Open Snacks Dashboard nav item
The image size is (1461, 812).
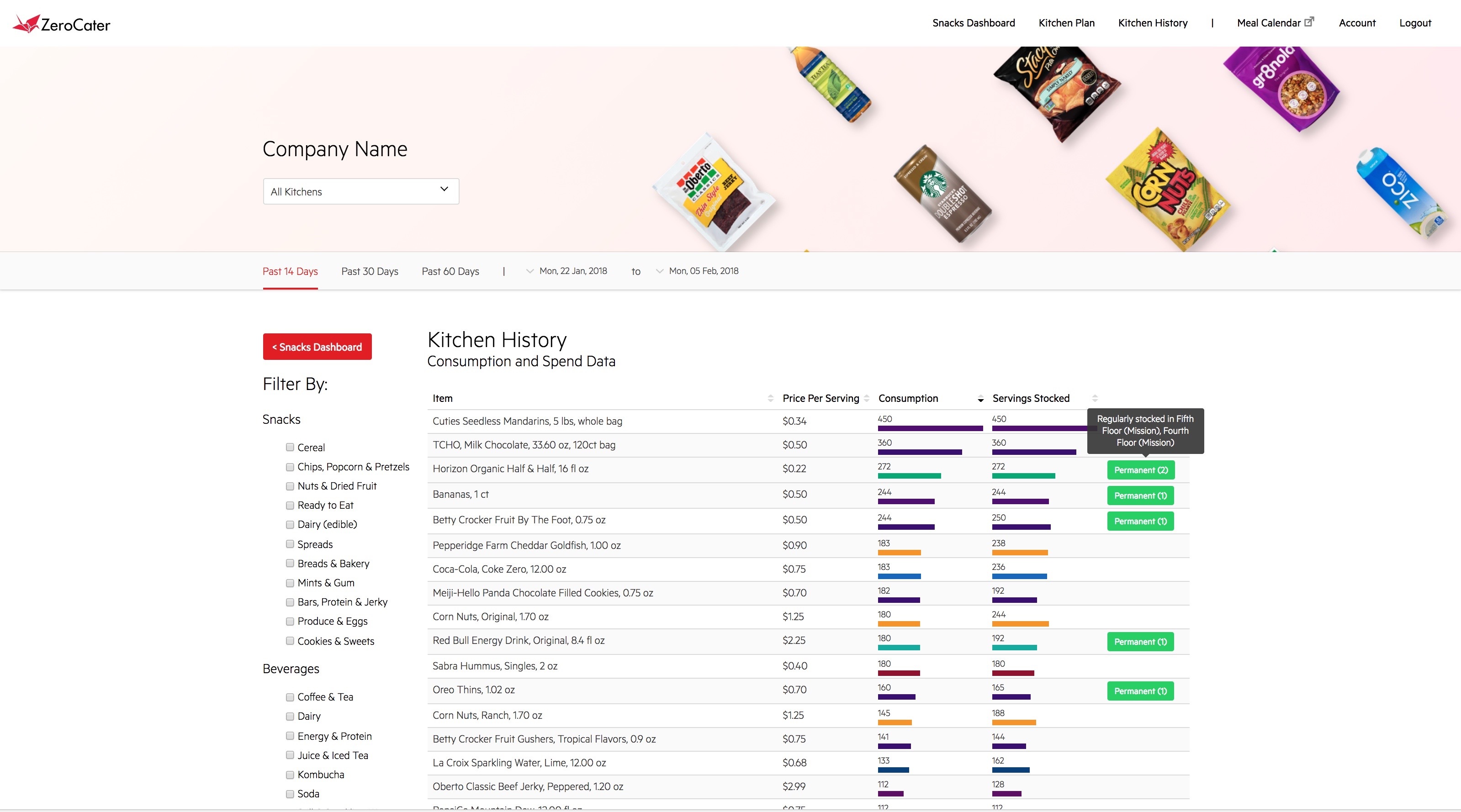pos(973,23)
